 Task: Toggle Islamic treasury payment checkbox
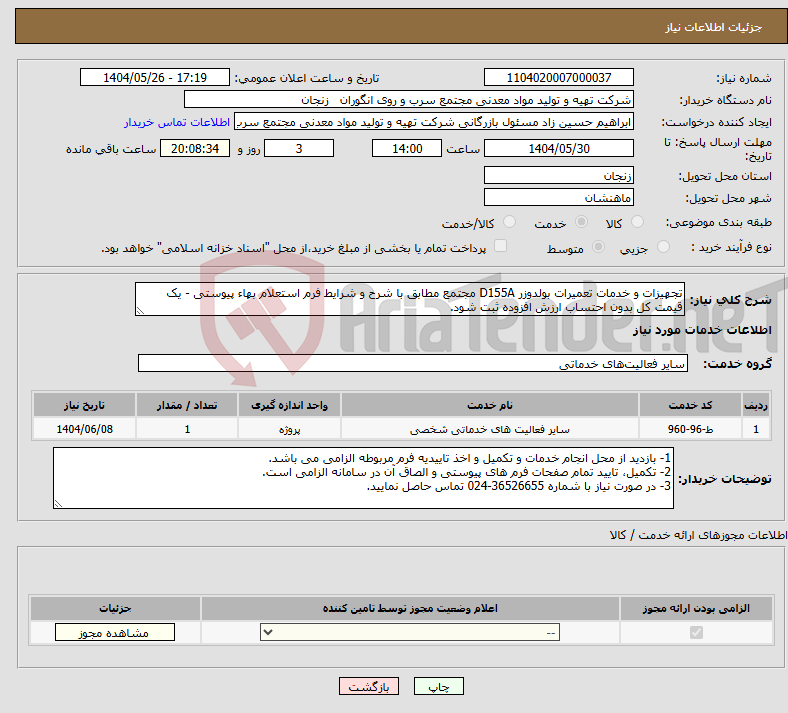(500, 246)
